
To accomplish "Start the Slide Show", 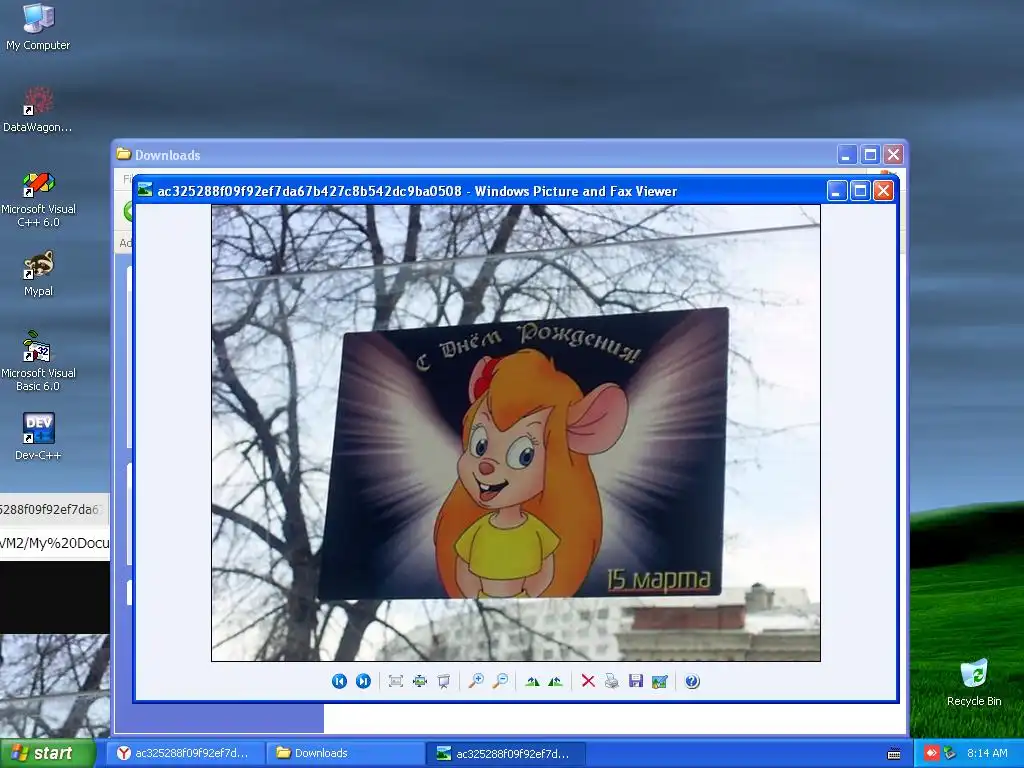I will 443,681.
